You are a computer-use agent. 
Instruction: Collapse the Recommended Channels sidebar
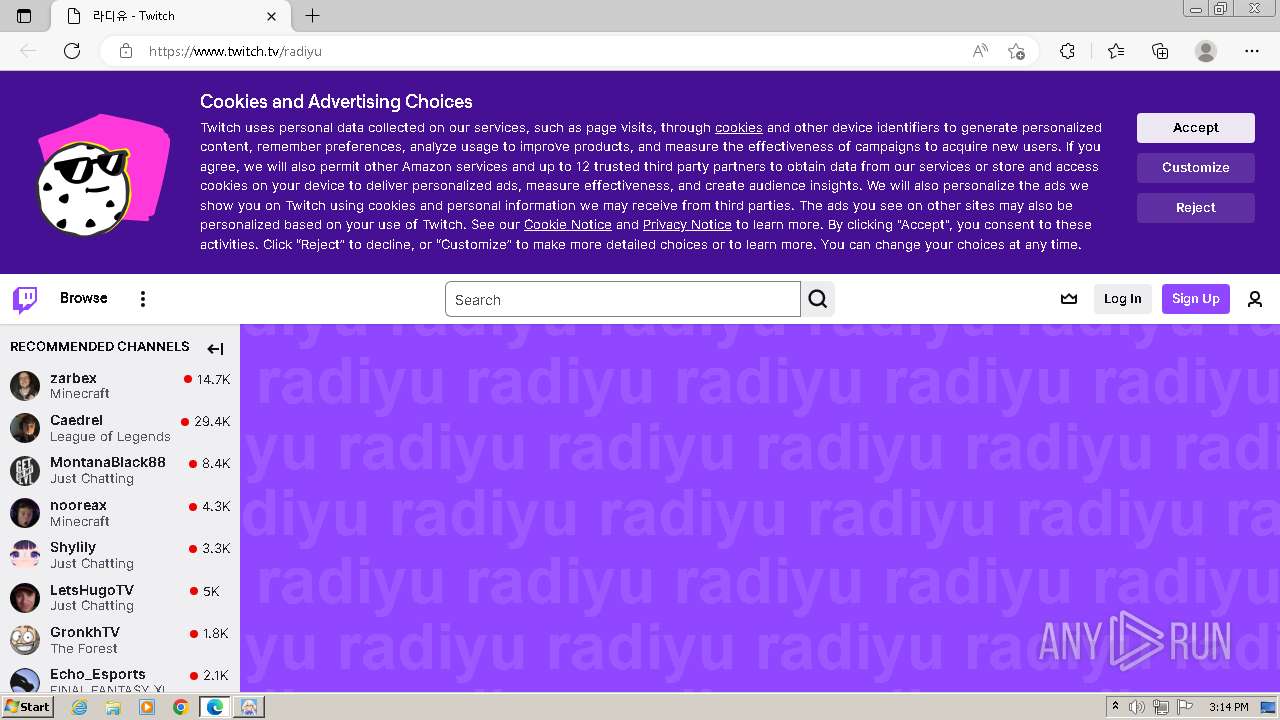(215, 349)
